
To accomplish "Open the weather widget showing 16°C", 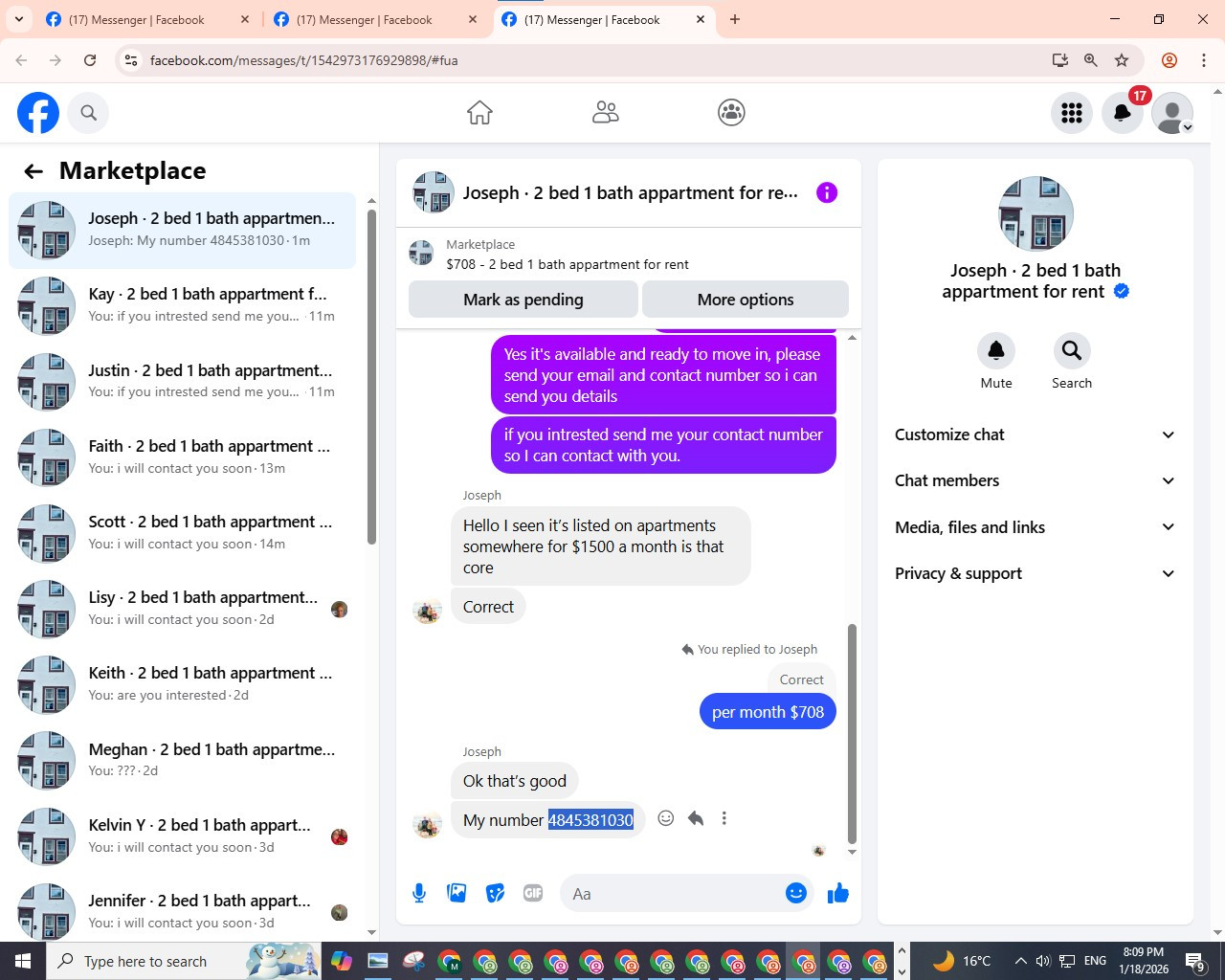I will (961, 961).
